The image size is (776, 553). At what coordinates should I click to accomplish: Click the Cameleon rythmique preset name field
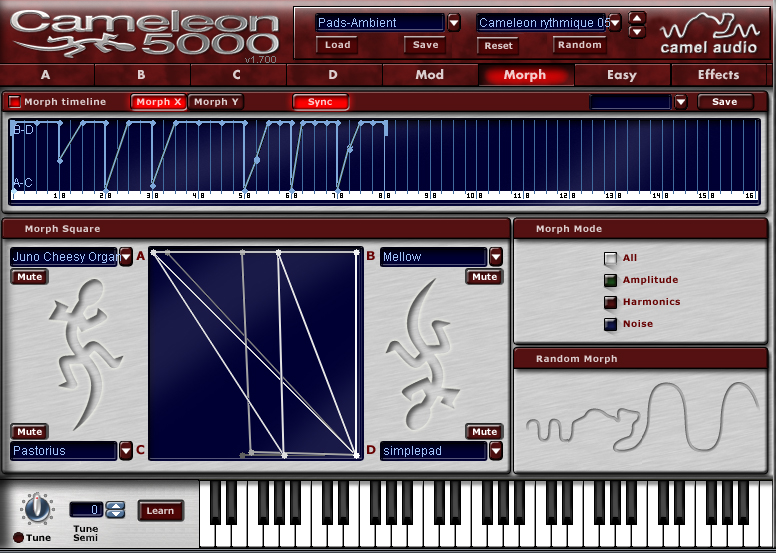[542, 23]
